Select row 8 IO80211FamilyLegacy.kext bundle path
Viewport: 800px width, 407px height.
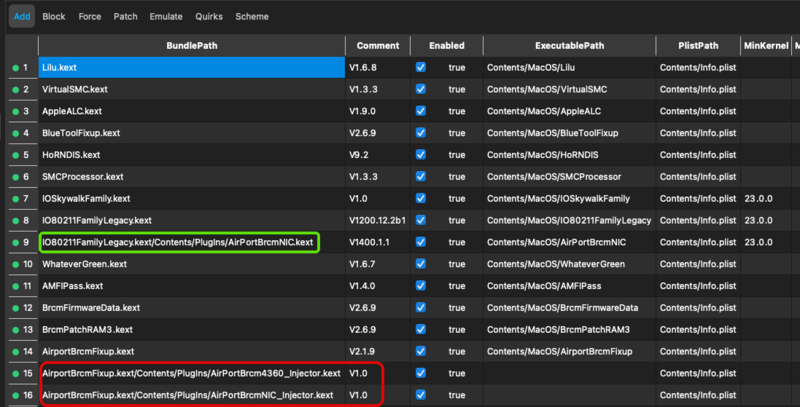pyautogui.click(x=192, y=220)
